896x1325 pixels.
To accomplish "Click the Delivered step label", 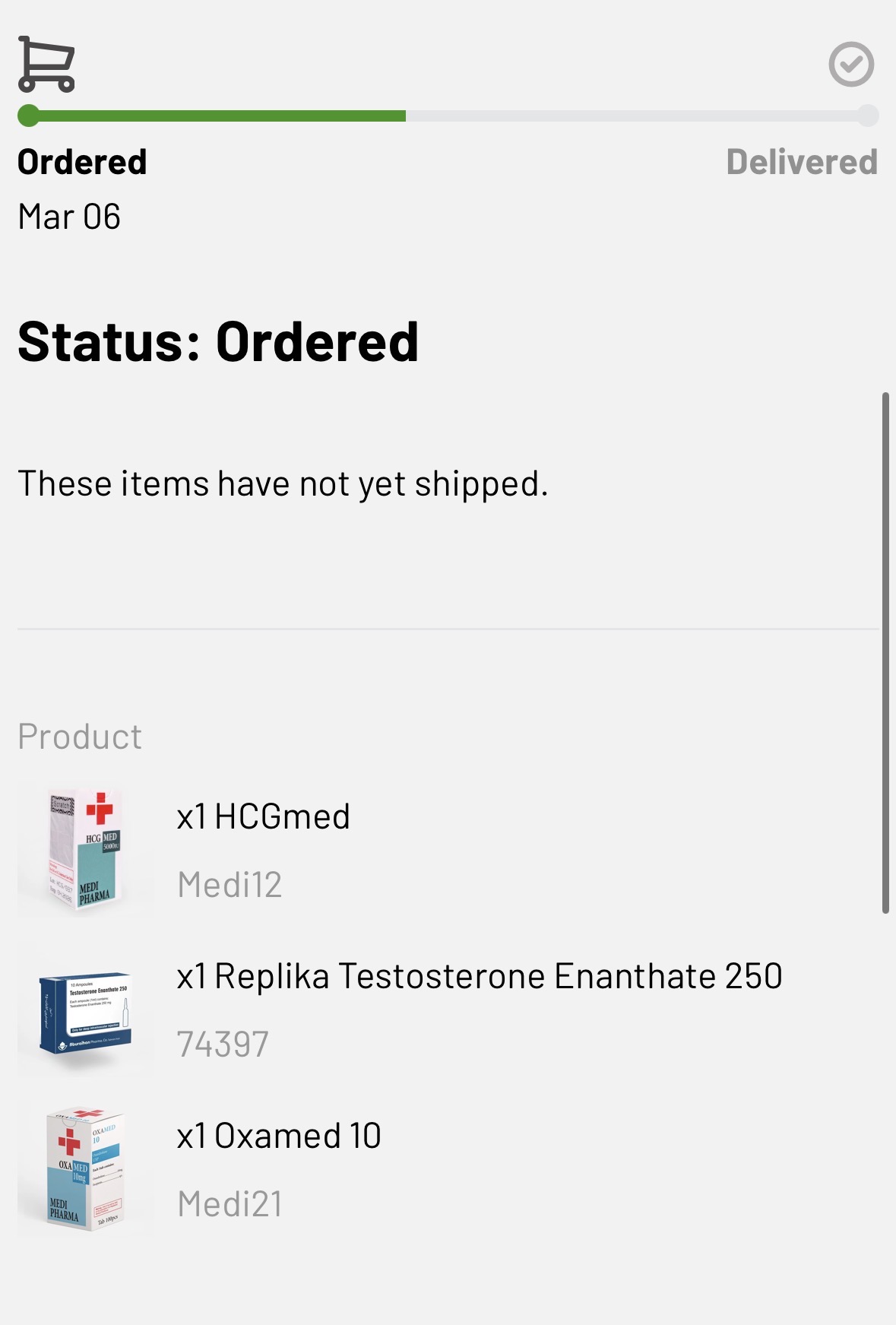I will click(802, 162).
